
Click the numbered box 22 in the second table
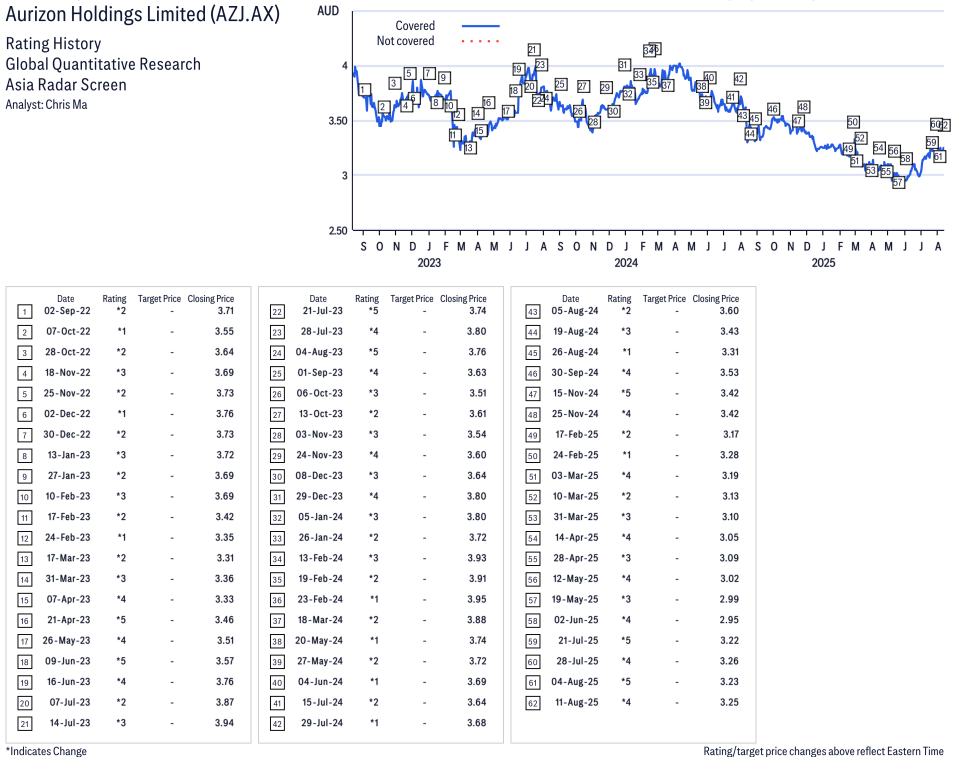point(277,312)
